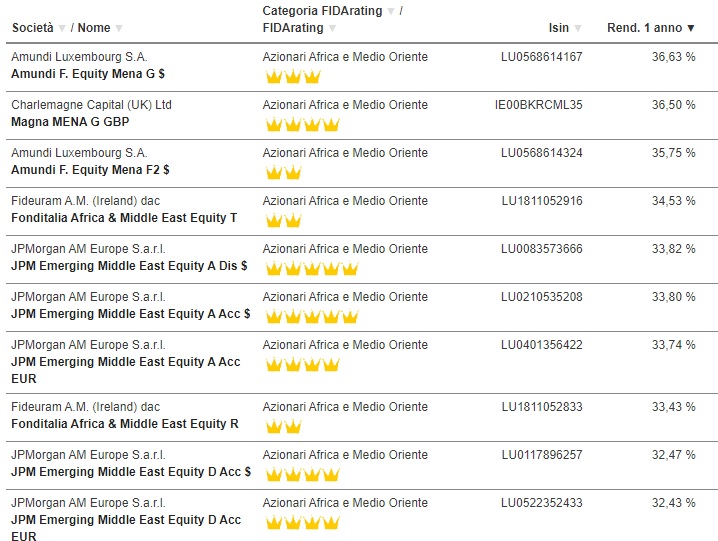This screenshot has height=541, width=718.
Task: Click the 32,47 % return value
Action: coord(674,455)
